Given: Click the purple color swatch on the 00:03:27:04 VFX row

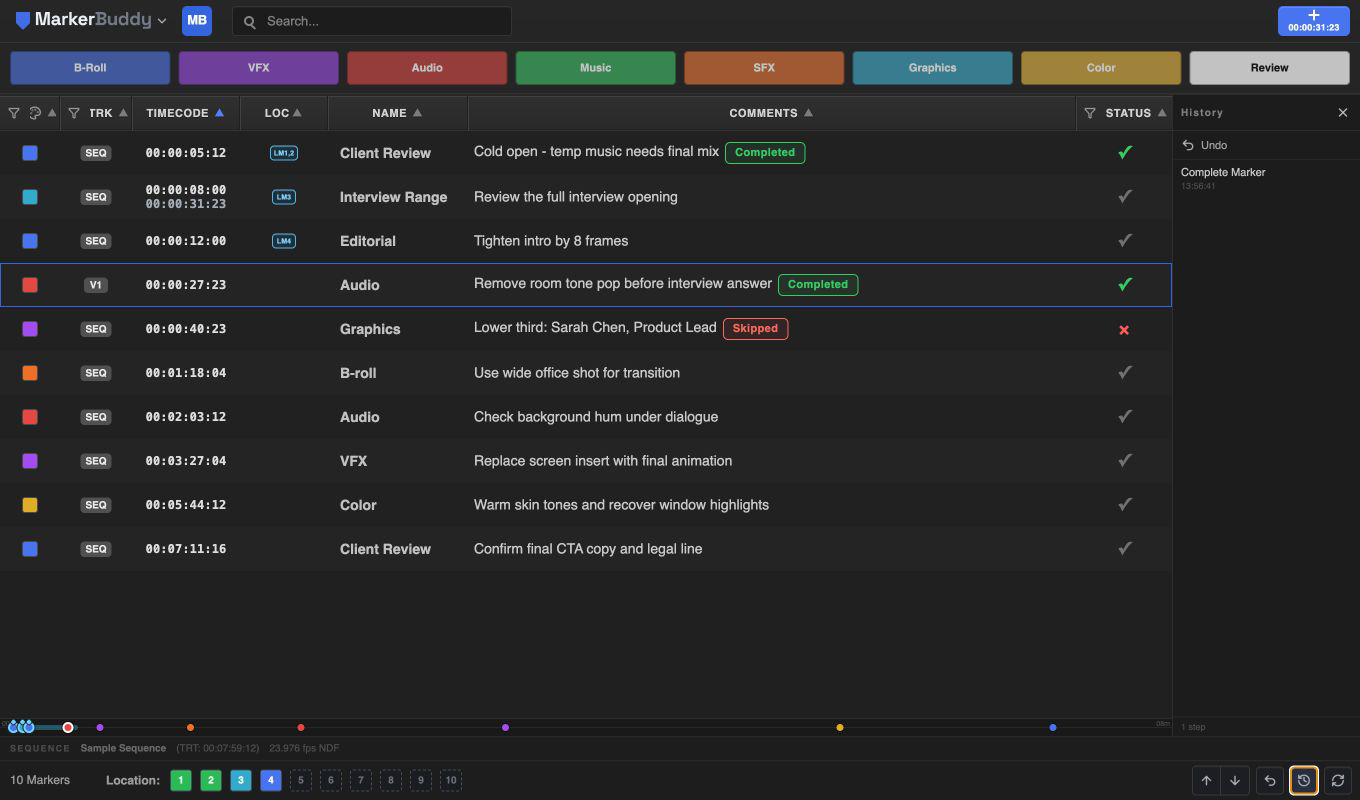Looking at the screenshot, I should pos(30,461).
